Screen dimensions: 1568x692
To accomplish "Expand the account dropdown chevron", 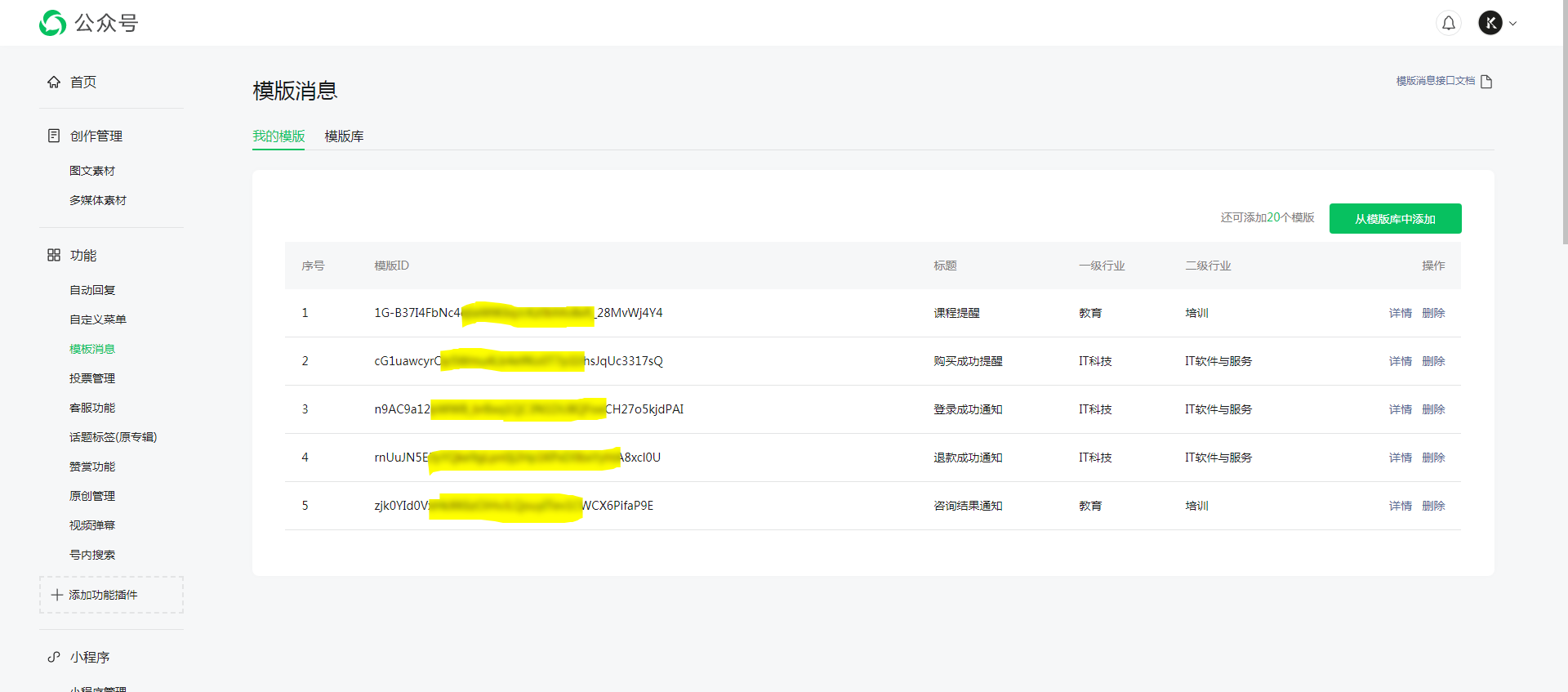I will point(1513,24).
